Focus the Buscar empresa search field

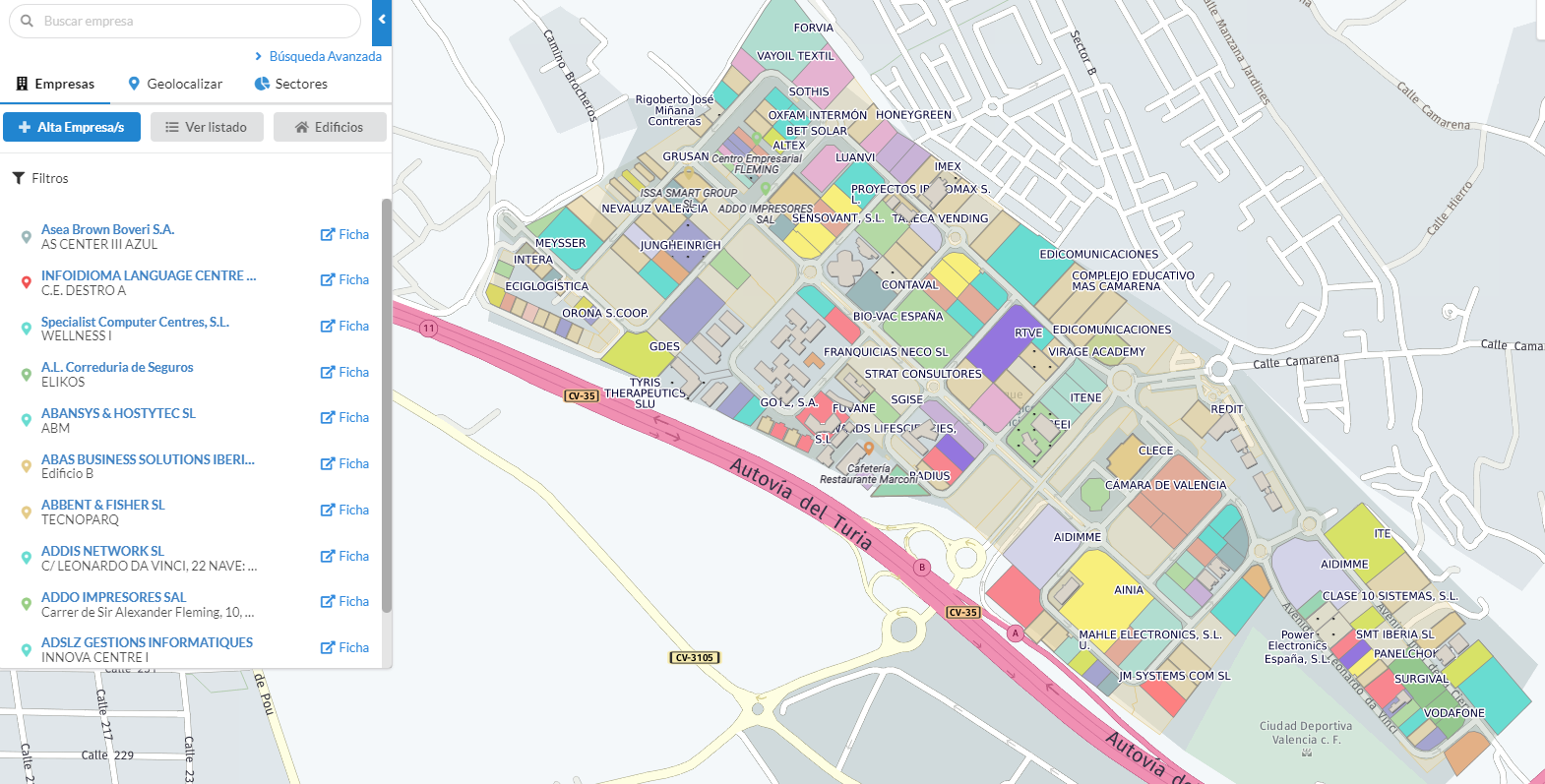point(197,21)
